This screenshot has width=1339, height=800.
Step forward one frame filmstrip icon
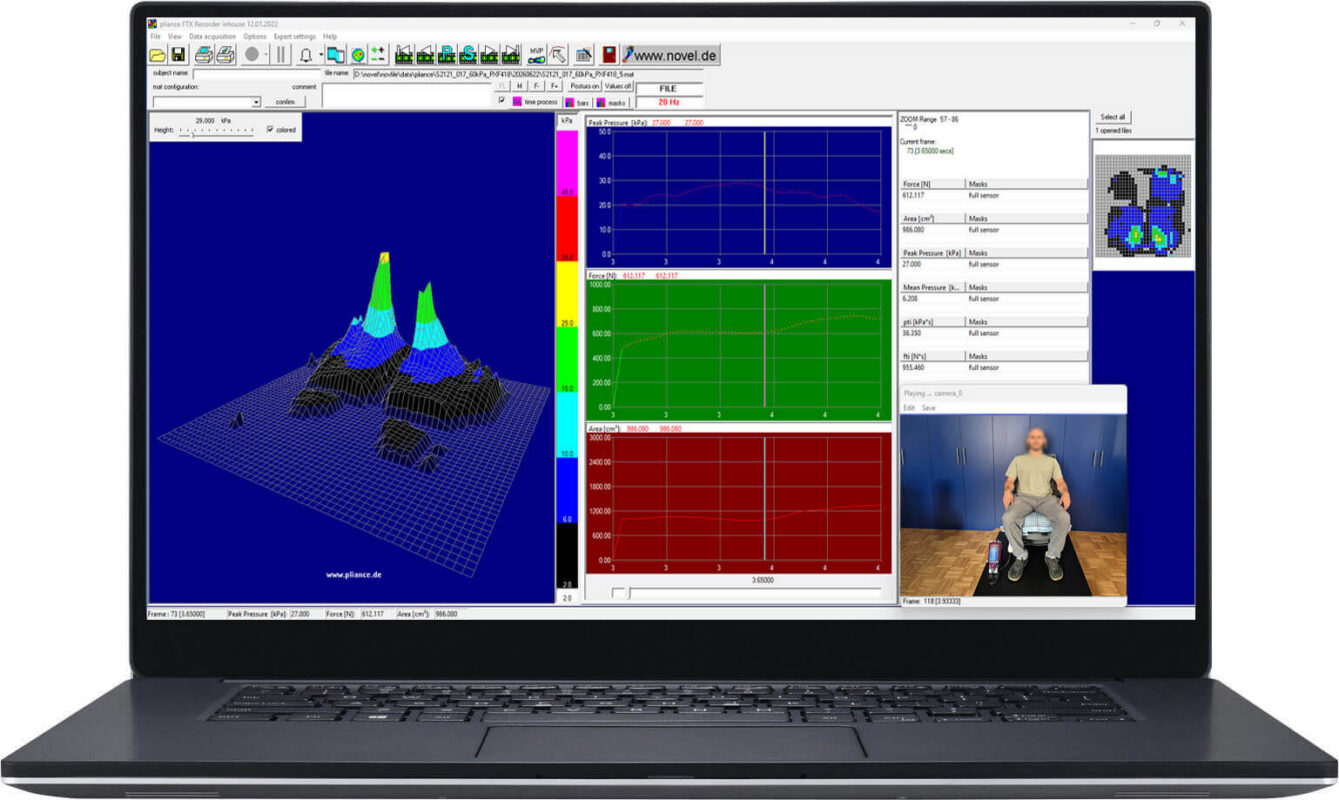click(x=489, y=55)
